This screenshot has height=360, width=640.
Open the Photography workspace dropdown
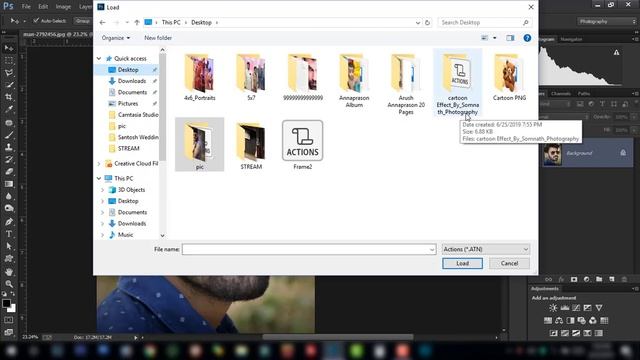(x=606, y=21)
